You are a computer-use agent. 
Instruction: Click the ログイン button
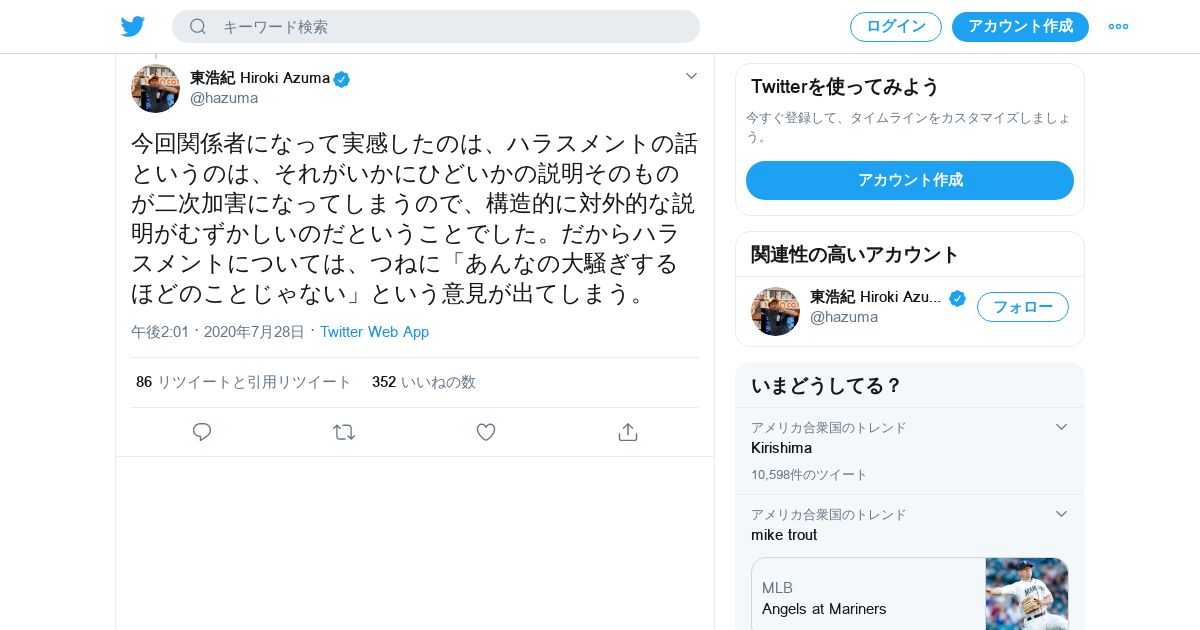pos(895,27)
